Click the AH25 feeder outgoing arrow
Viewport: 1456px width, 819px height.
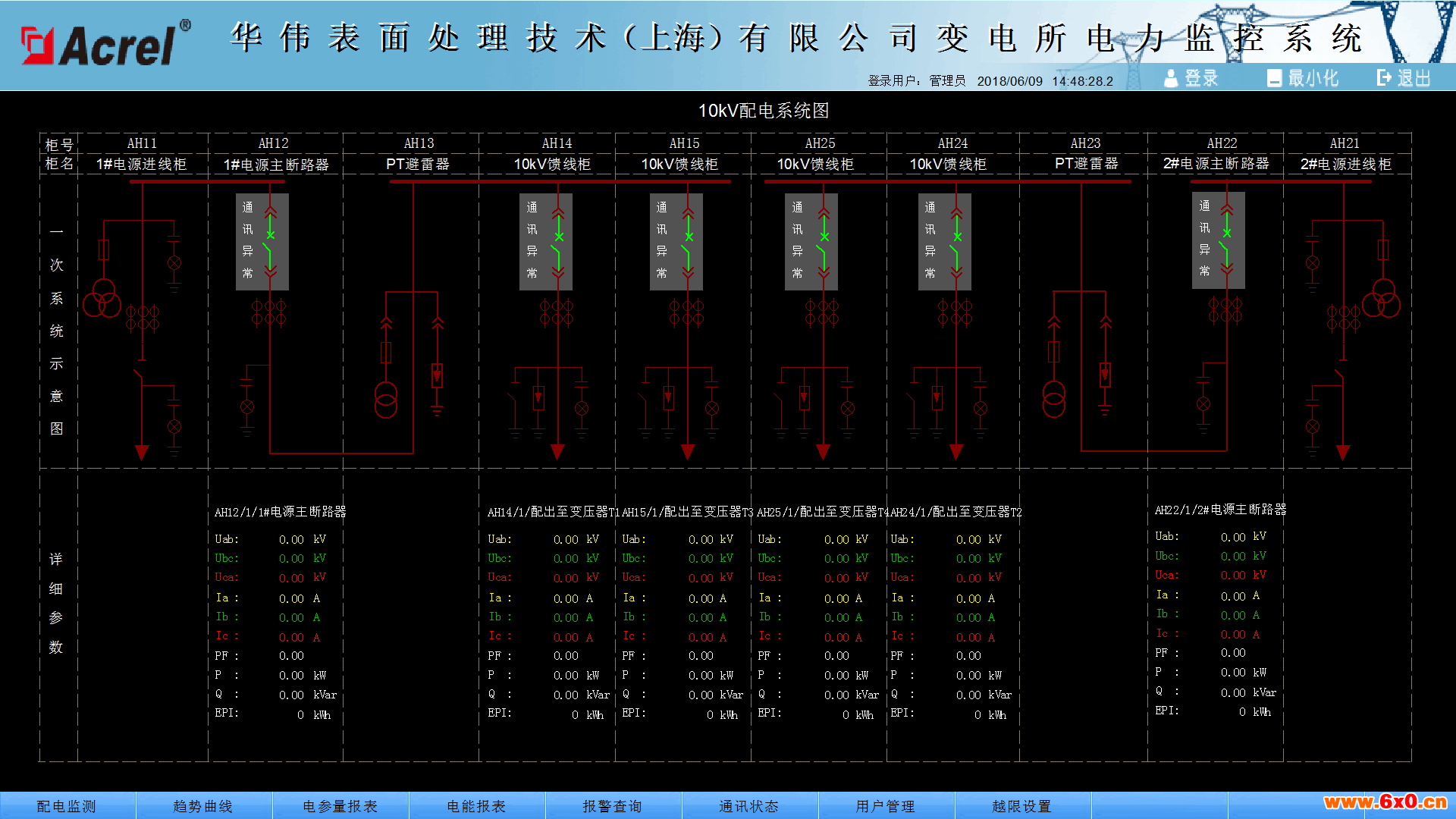824,453
